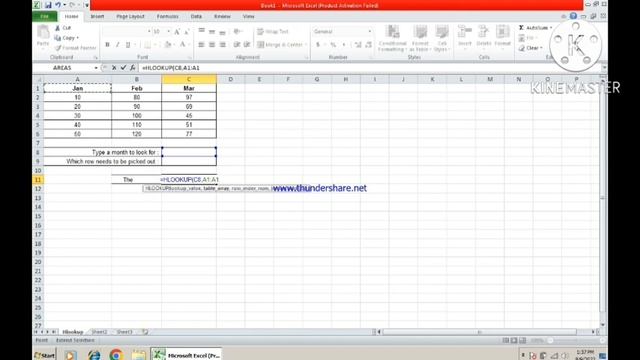Apply Percent Style
The image size is (640, 360).
pos(333,44)
